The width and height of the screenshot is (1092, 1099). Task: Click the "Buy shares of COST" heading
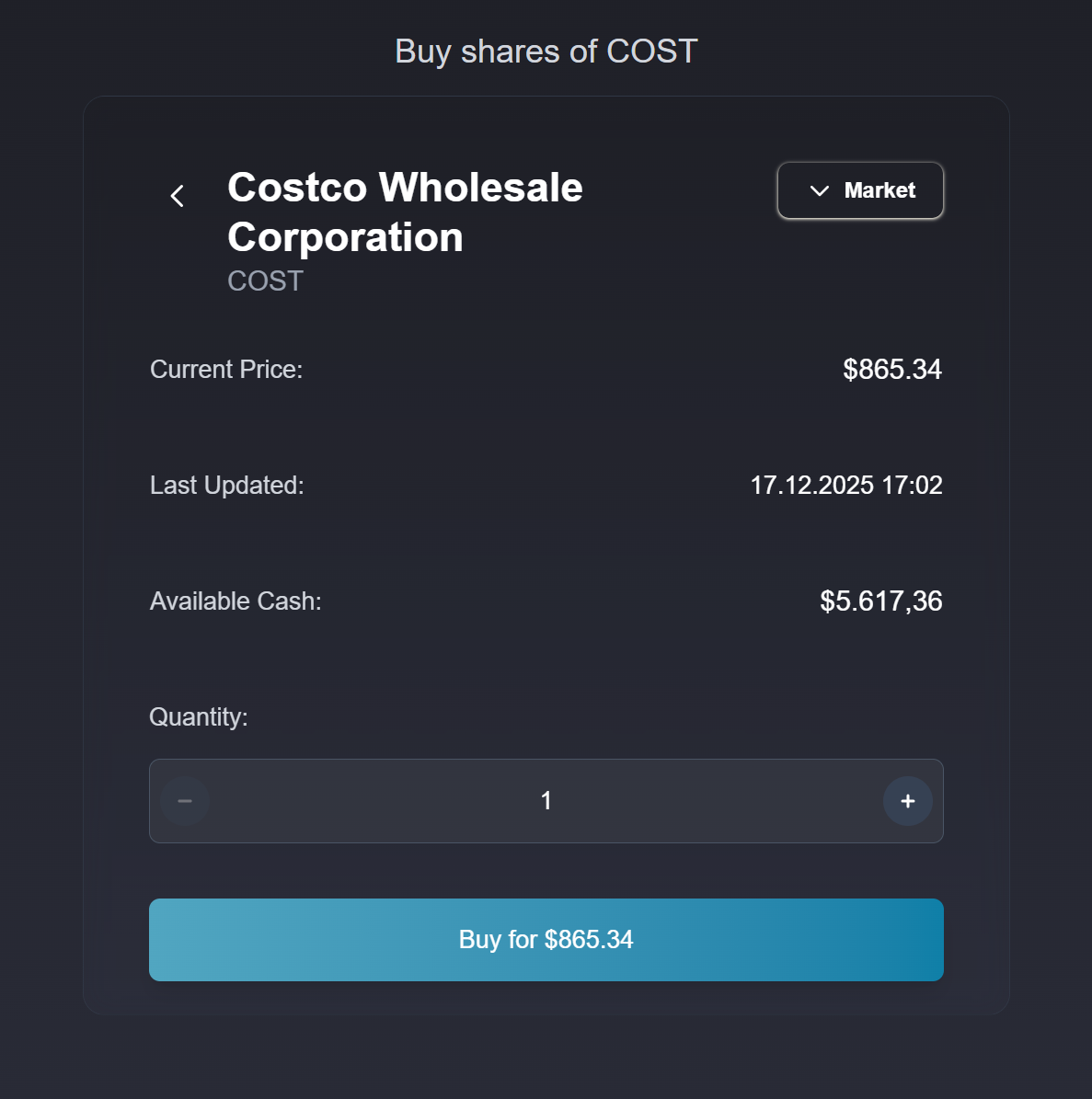(546, 52)
